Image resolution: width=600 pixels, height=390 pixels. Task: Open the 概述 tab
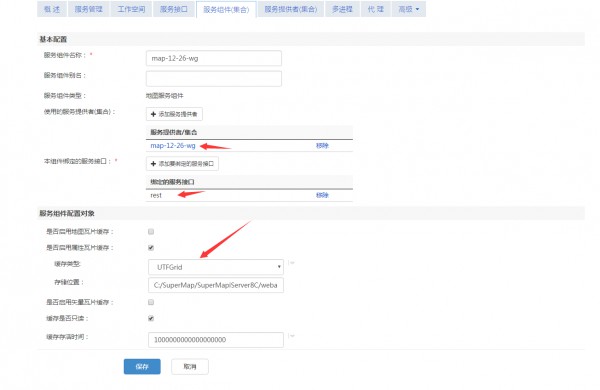[52, 9]
